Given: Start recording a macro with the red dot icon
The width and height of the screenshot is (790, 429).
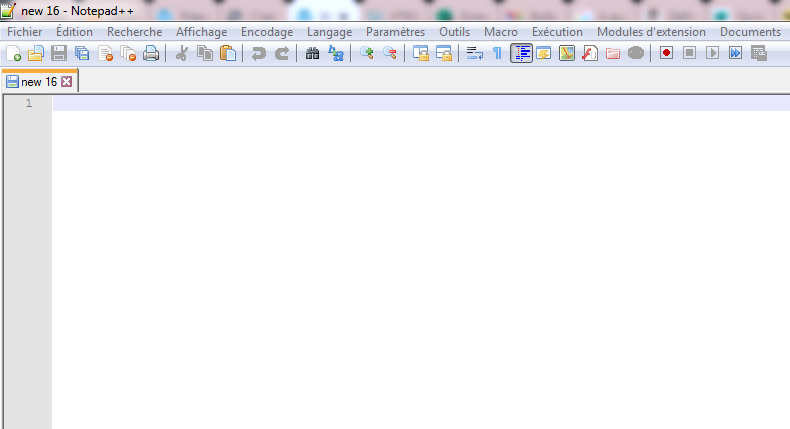Looking at the screenshot, I should pyautogui.click(x=667, y=53).
